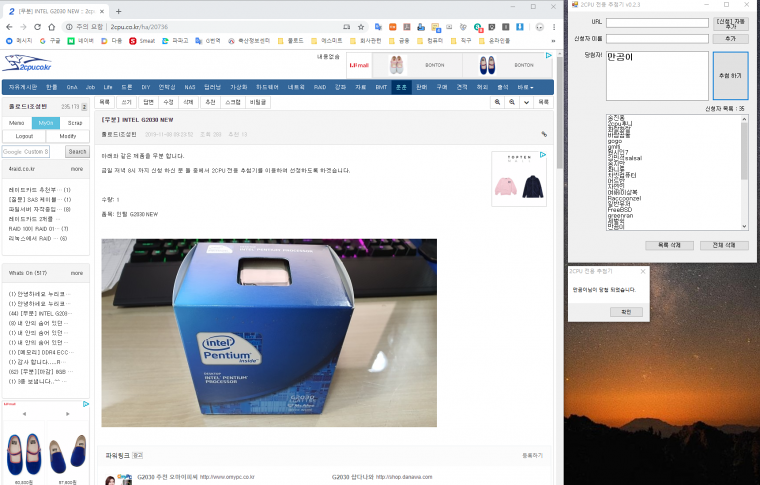
Task: Open a new browser tab
Action: (118, 11)
